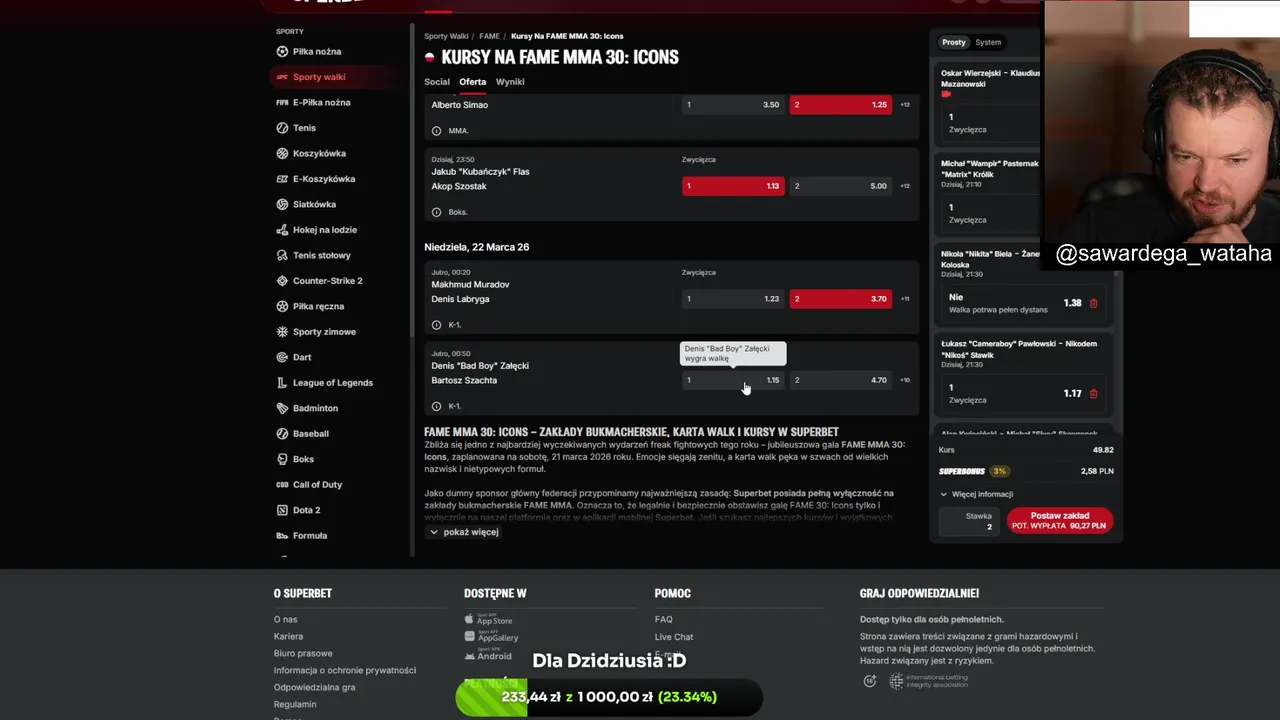Screen dimensions: 1280x720
Task: Click the donation goal progress bar
Action: point(609,697)
